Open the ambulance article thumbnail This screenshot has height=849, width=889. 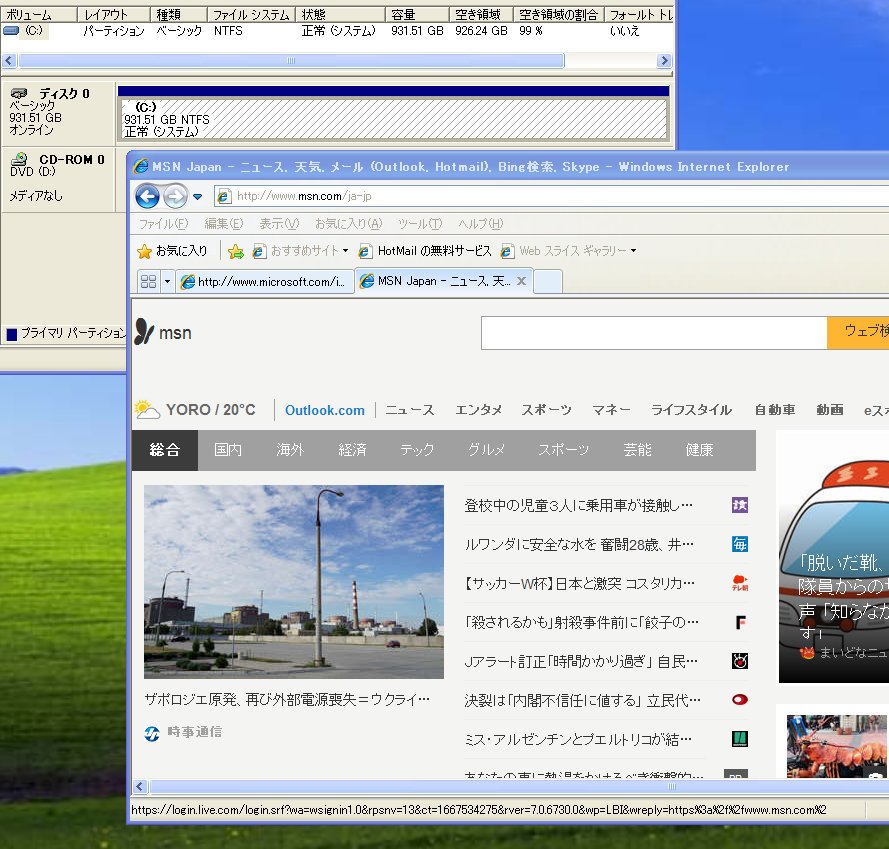pos(834,556)
